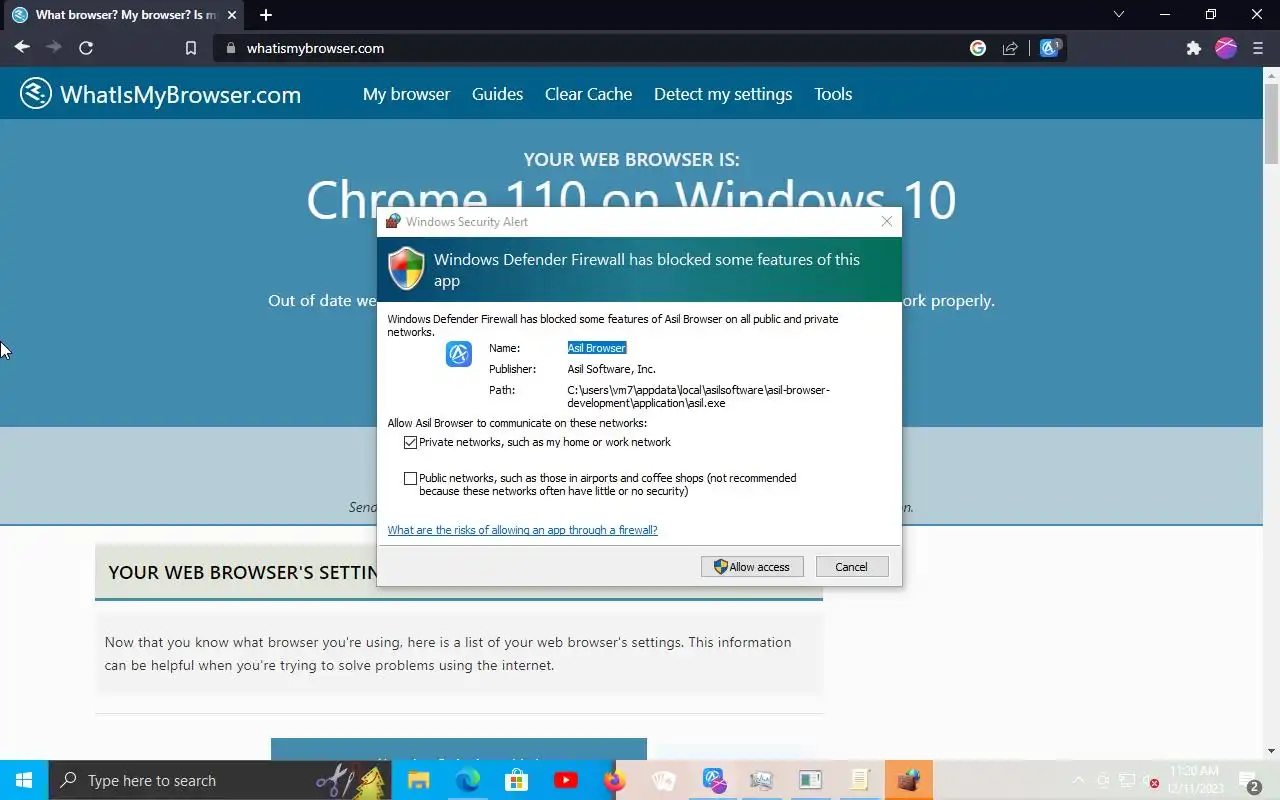The image size is (1280, 800).
Task: Open the highlighted orange taskbar app
Action: pyautogui.click(x=909, y=780)
